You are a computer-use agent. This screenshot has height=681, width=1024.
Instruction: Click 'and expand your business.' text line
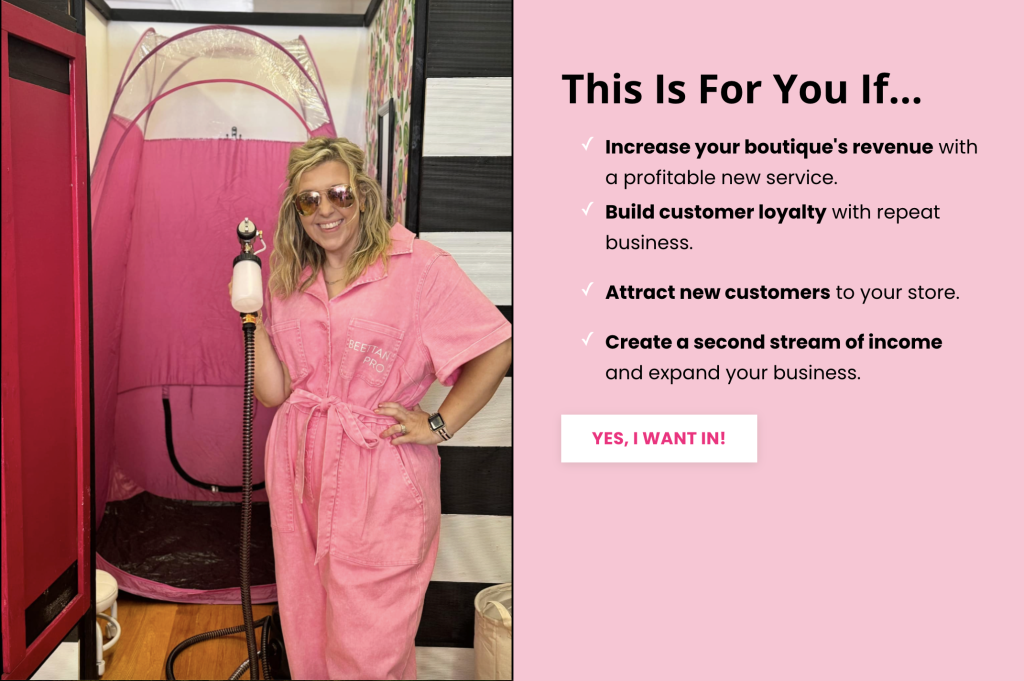tap(733, 373)
